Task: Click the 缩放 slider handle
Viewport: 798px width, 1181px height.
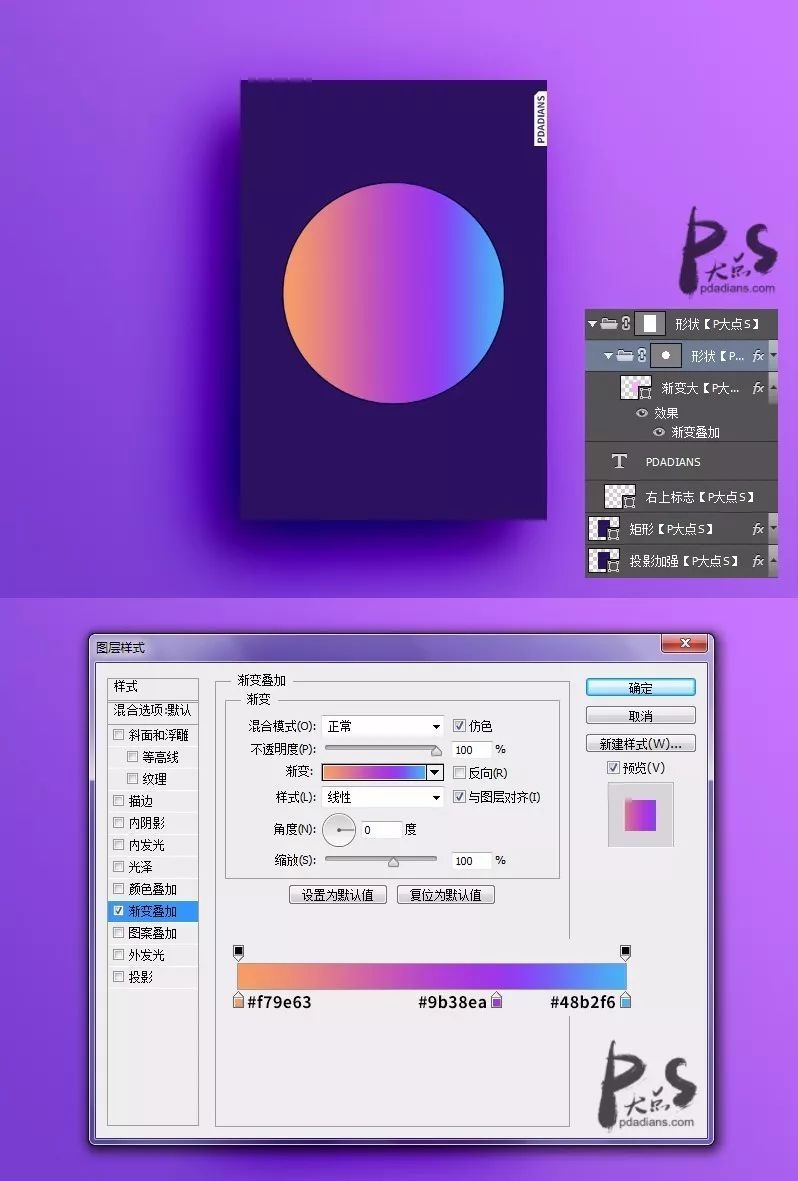Action: click(393, 862)
